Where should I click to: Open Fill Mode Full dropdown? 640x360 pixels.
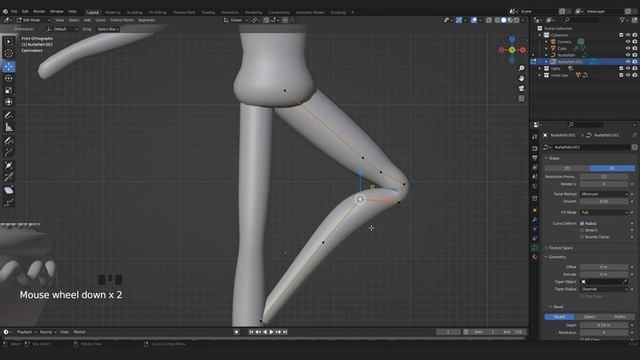click(604, 212)
